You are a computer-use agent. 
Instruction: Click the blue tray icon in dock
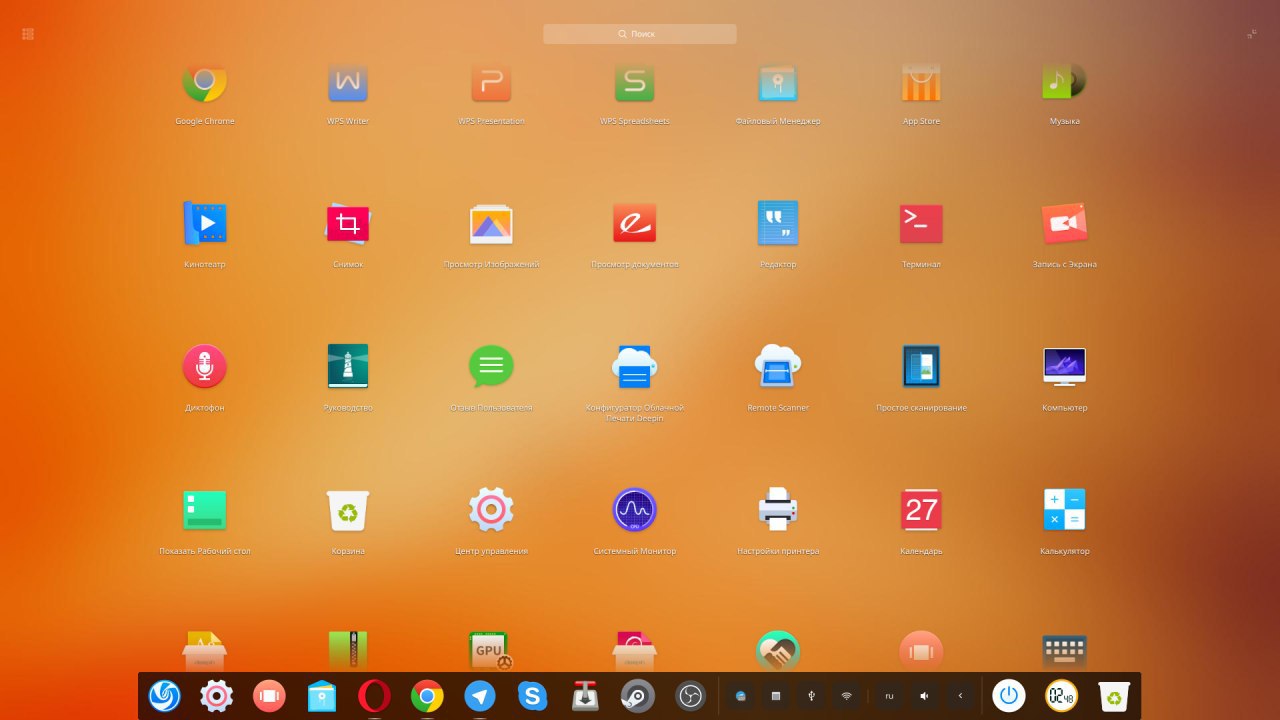pos(741,696)
